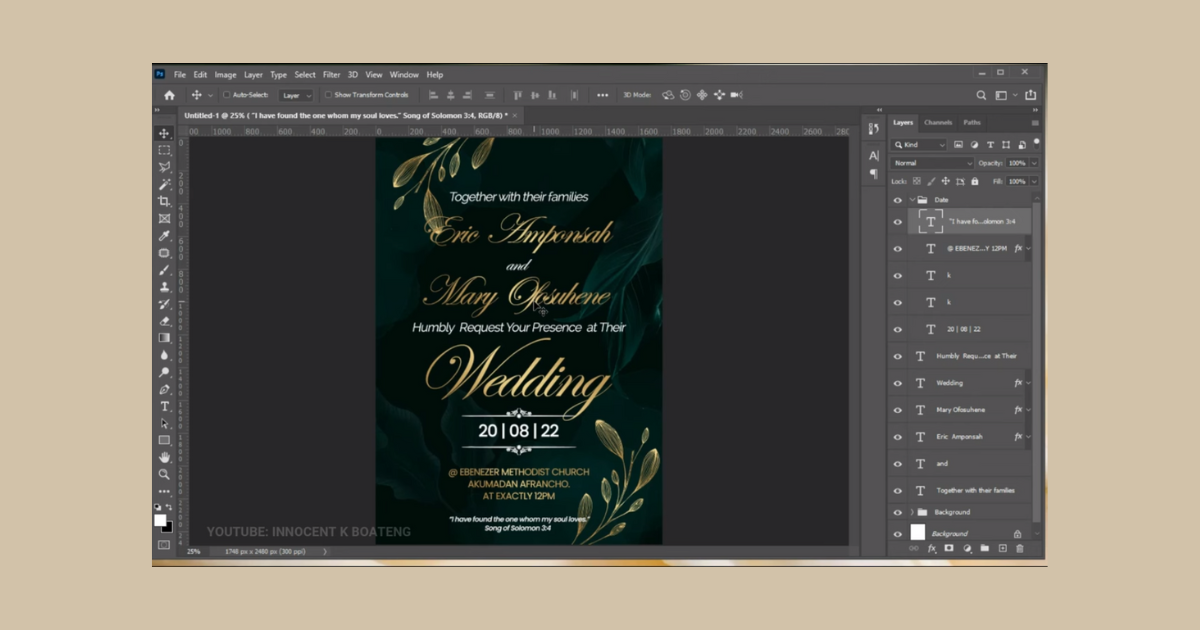Open the Edit Toolbar three-dots menu
Image resolution: width=1200 pixels, height=630 pixels.
[164, 491]
